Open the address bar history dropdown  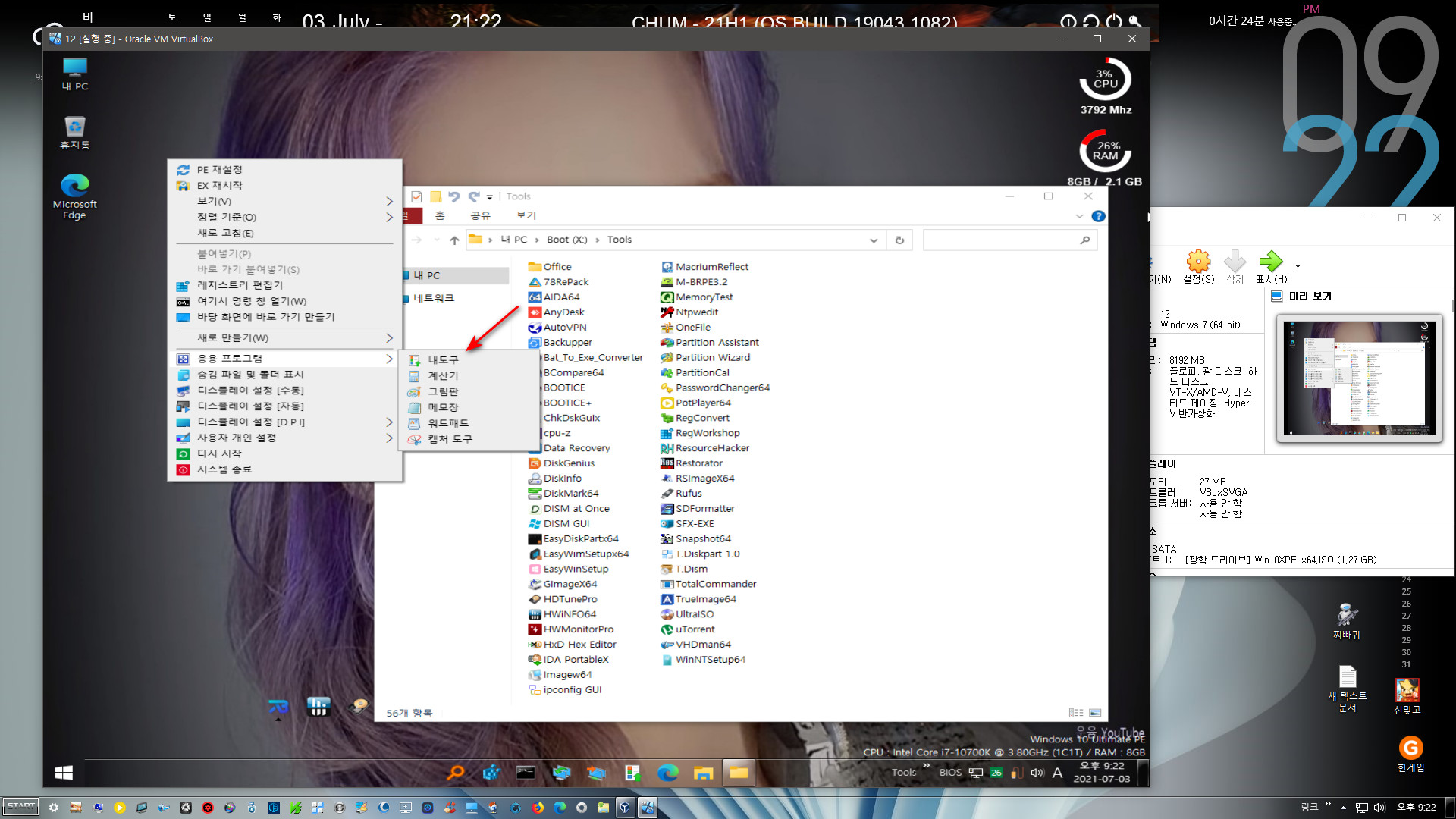point(874,240)
